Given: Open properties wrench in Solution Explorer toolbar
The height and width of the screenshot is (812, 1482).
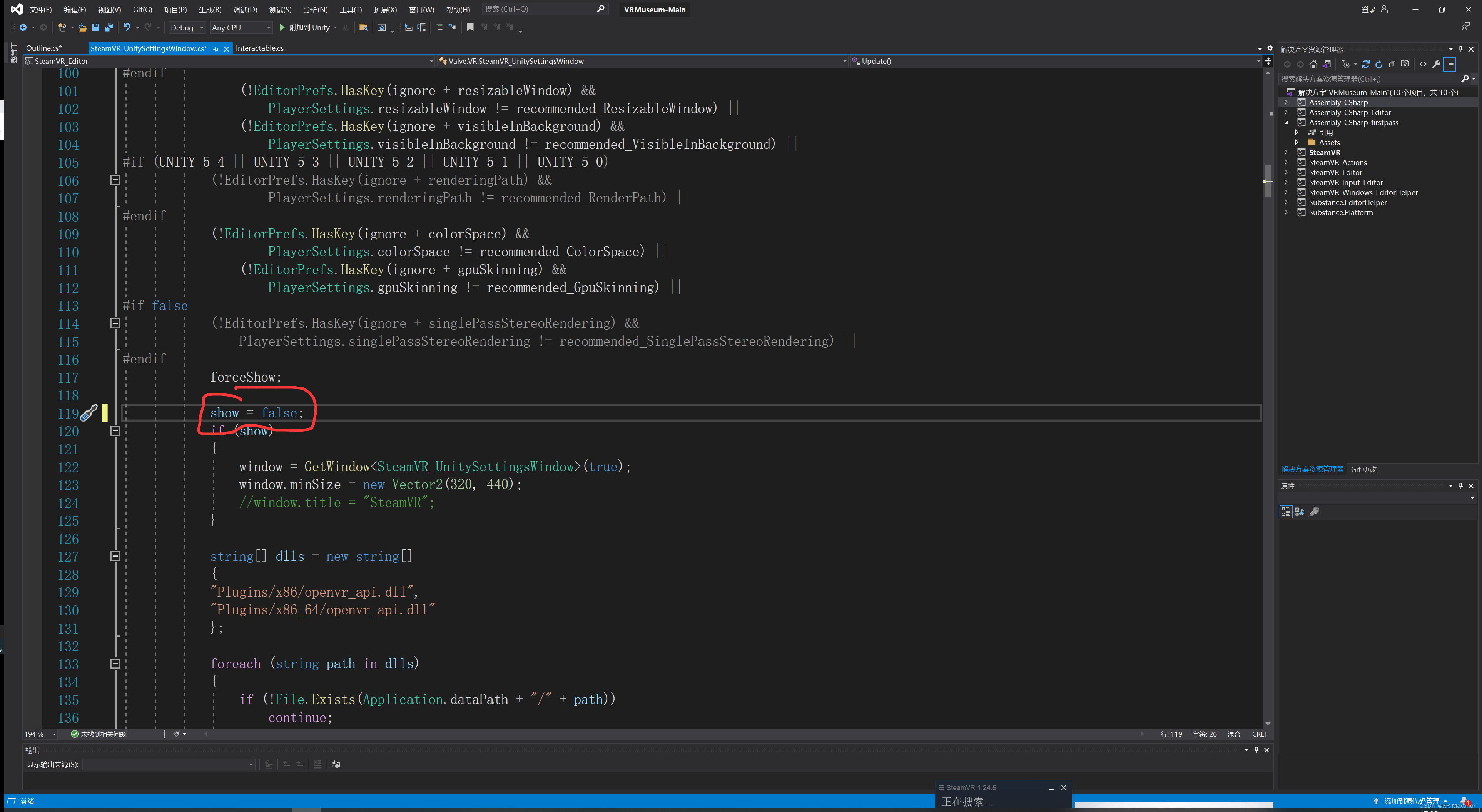Looking at the screenshot, I should (x=1436, y=64).
